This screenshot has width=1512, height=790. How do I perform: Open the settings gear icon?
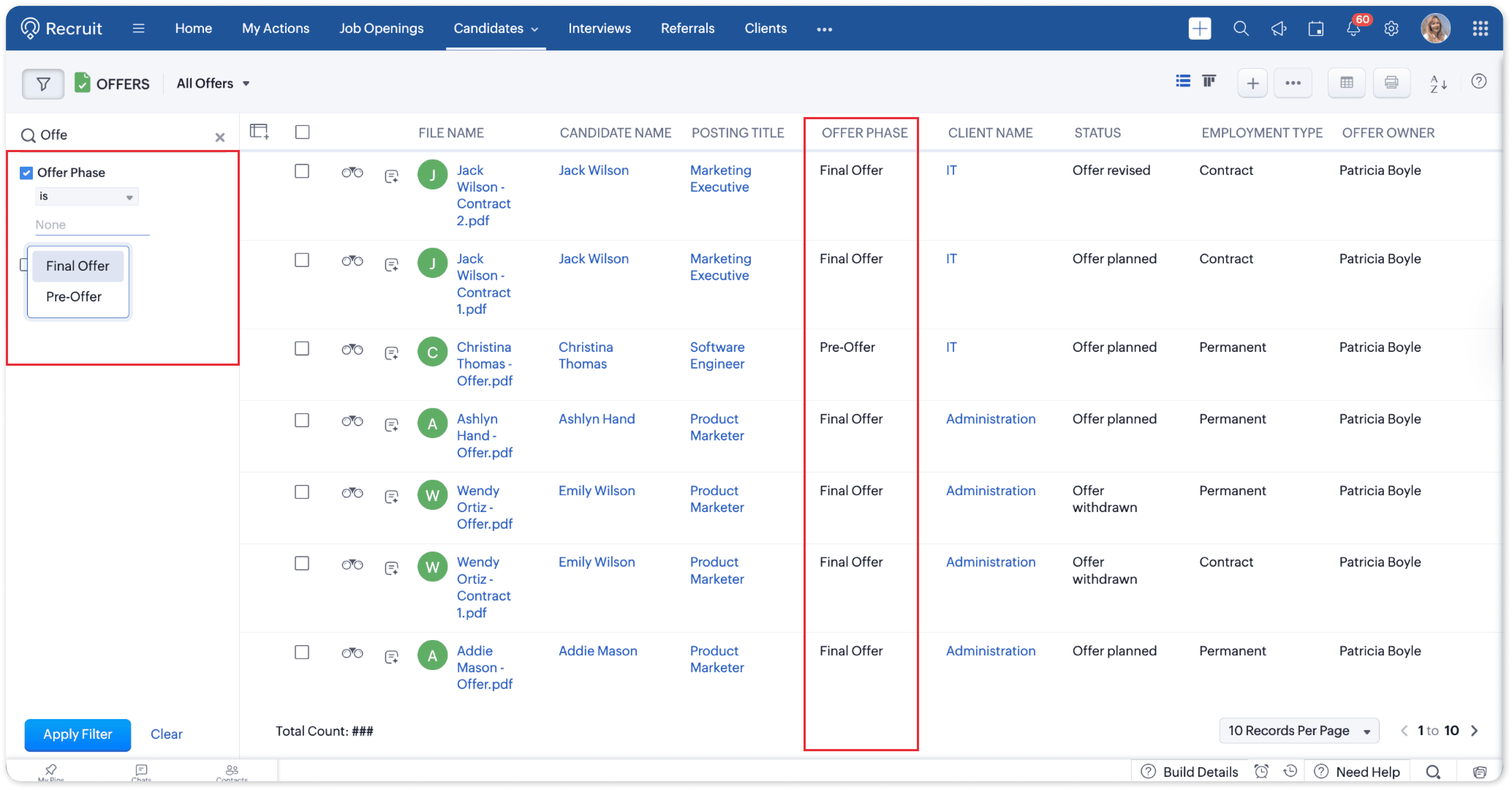click(1391, 28)
